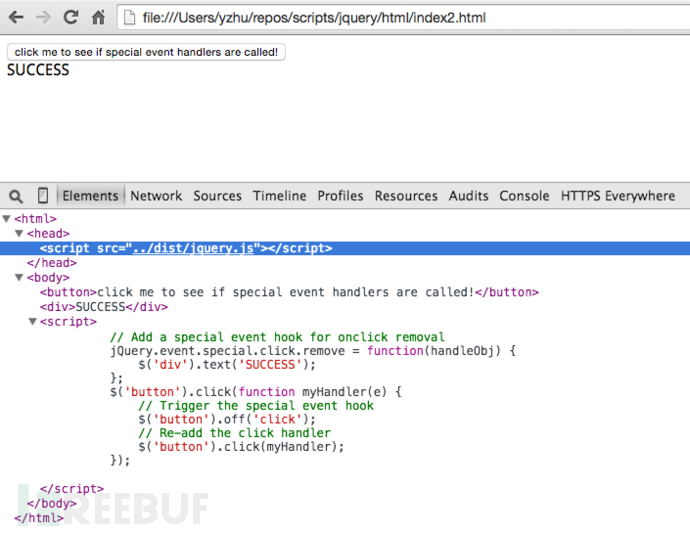Screen dimensions: 690x533
Task: Collapse the body node triangle
Action: pos(19,277)
